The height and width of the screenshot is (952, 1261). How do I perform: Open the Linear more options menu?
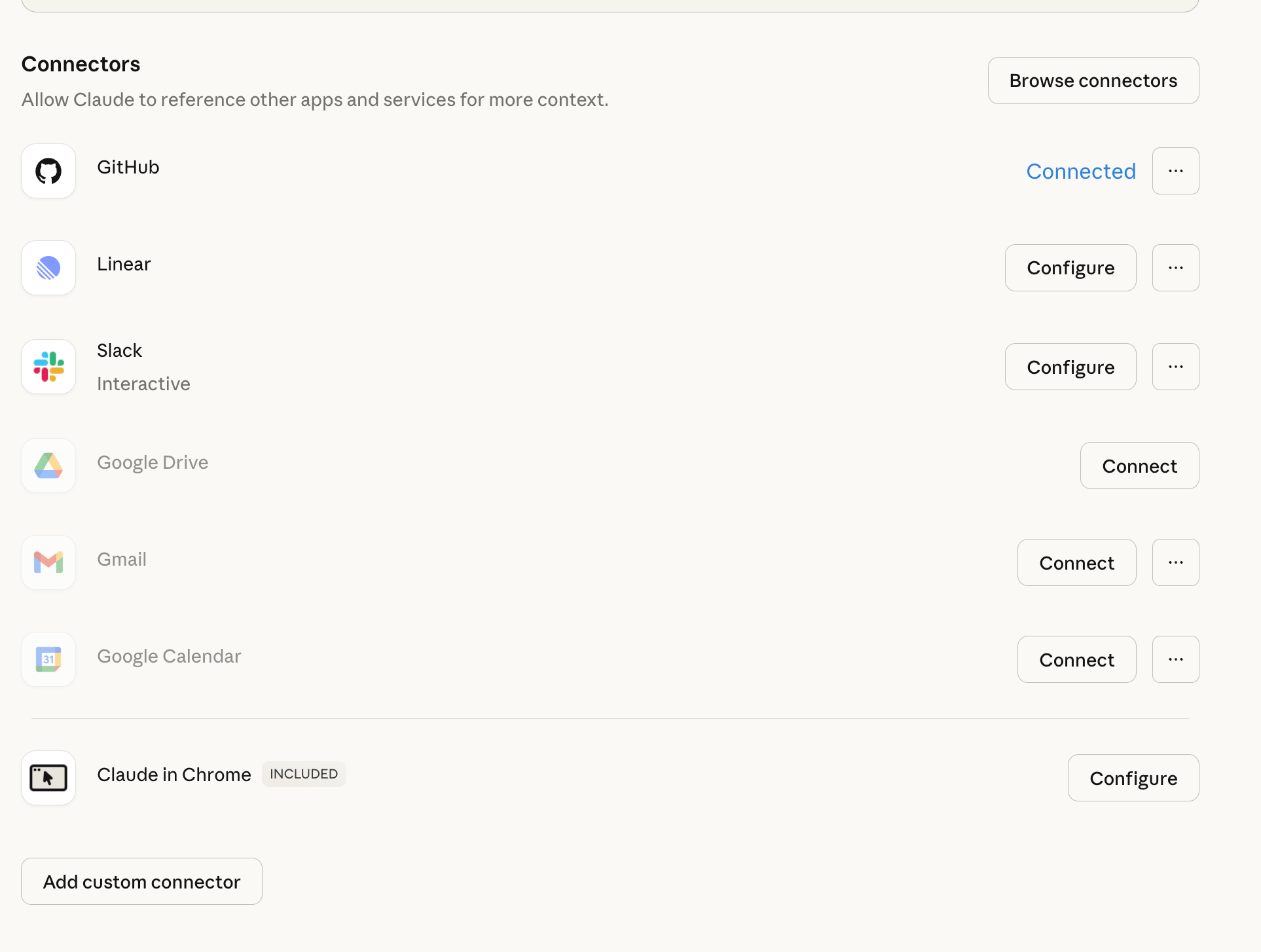coord(1176,268)
